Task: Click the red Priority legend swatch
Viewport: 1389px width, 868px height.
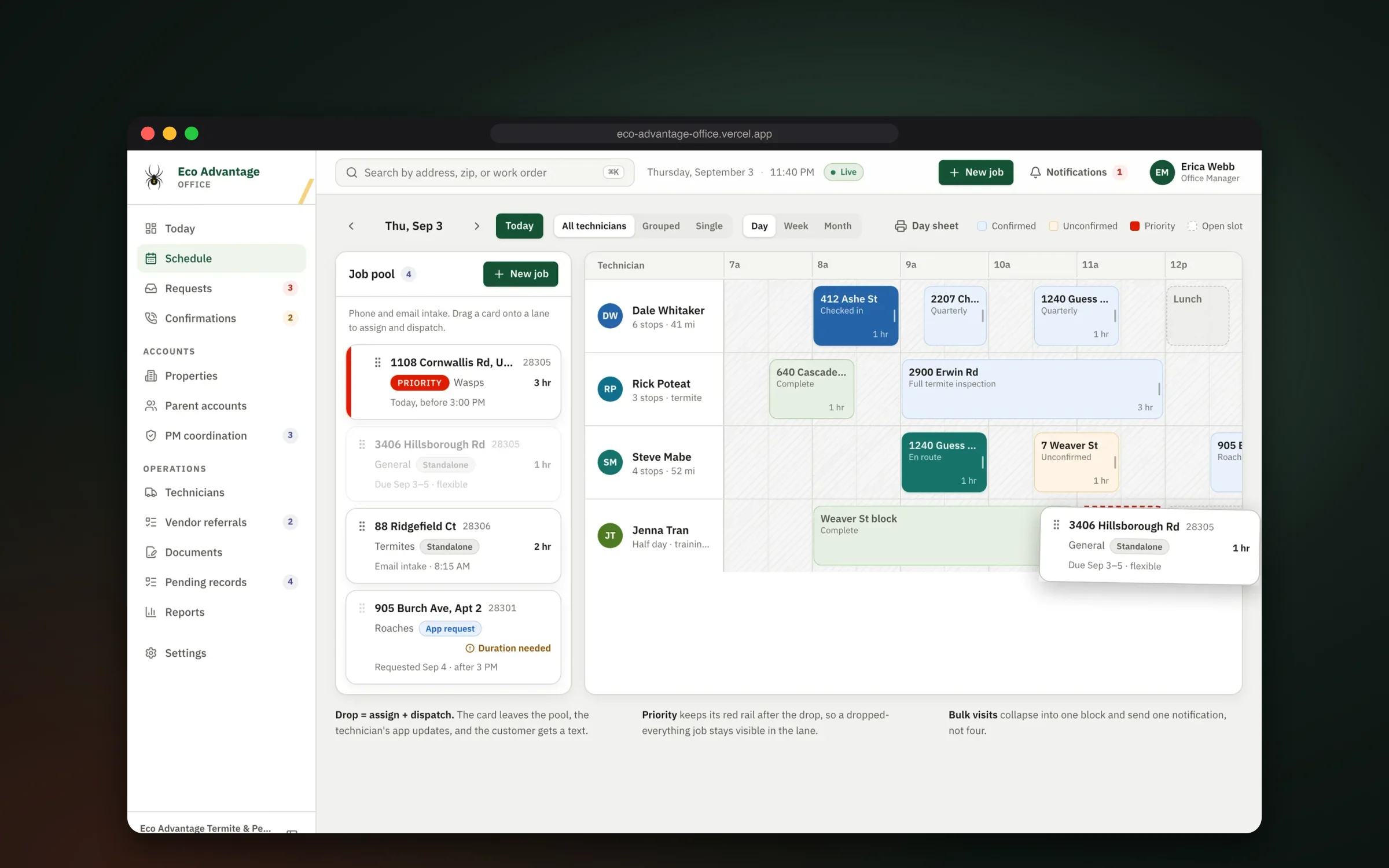Action: [x=1135, y=226]
